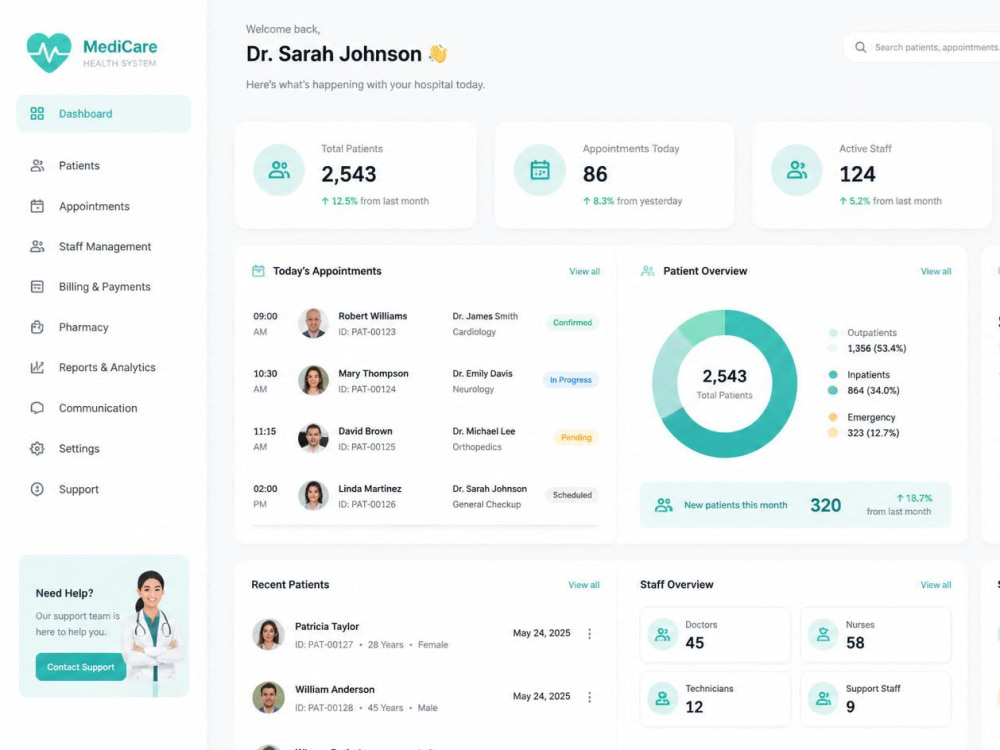Click Robert Williams' avatar photo
1000x750 pixels.
pos(313,323)
